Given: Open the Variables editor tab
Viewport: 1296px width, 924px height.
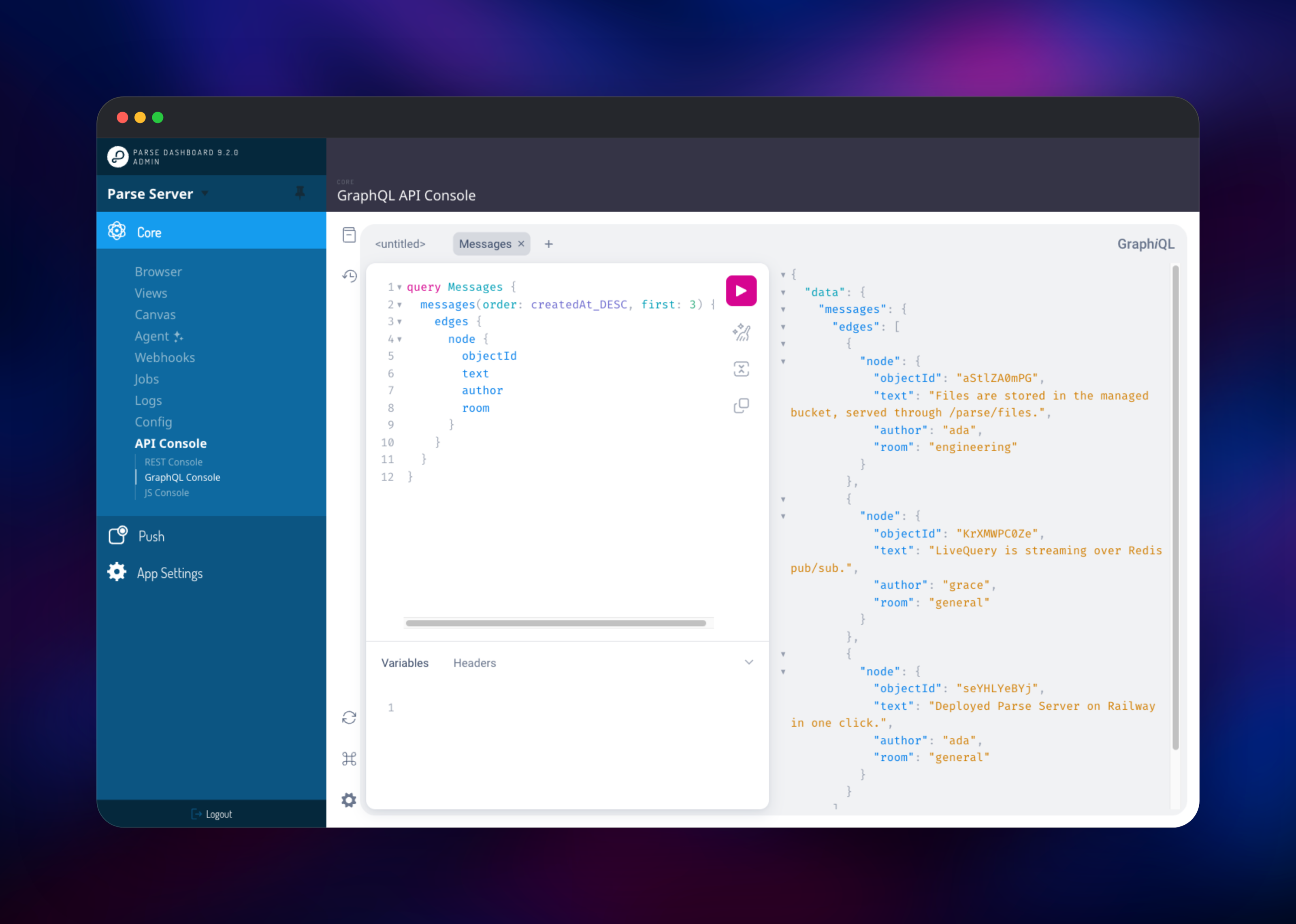Looking at the screenshot, I should tap(405, 663).
